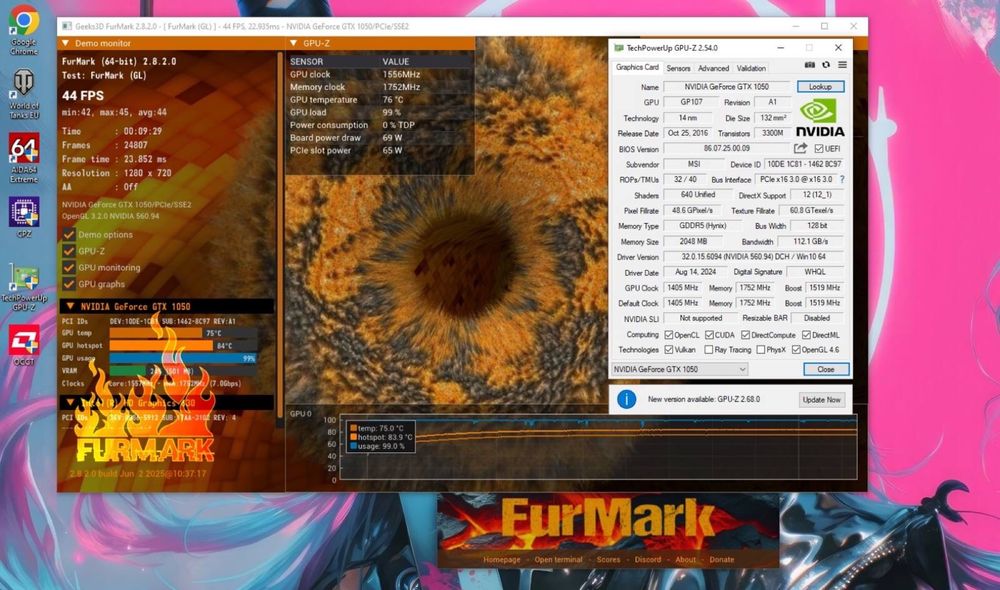Click the OpenGL 4.6 checkbox
This screenshot has width=1000, height=590.
pyautogui.click(x=796, y=350)
